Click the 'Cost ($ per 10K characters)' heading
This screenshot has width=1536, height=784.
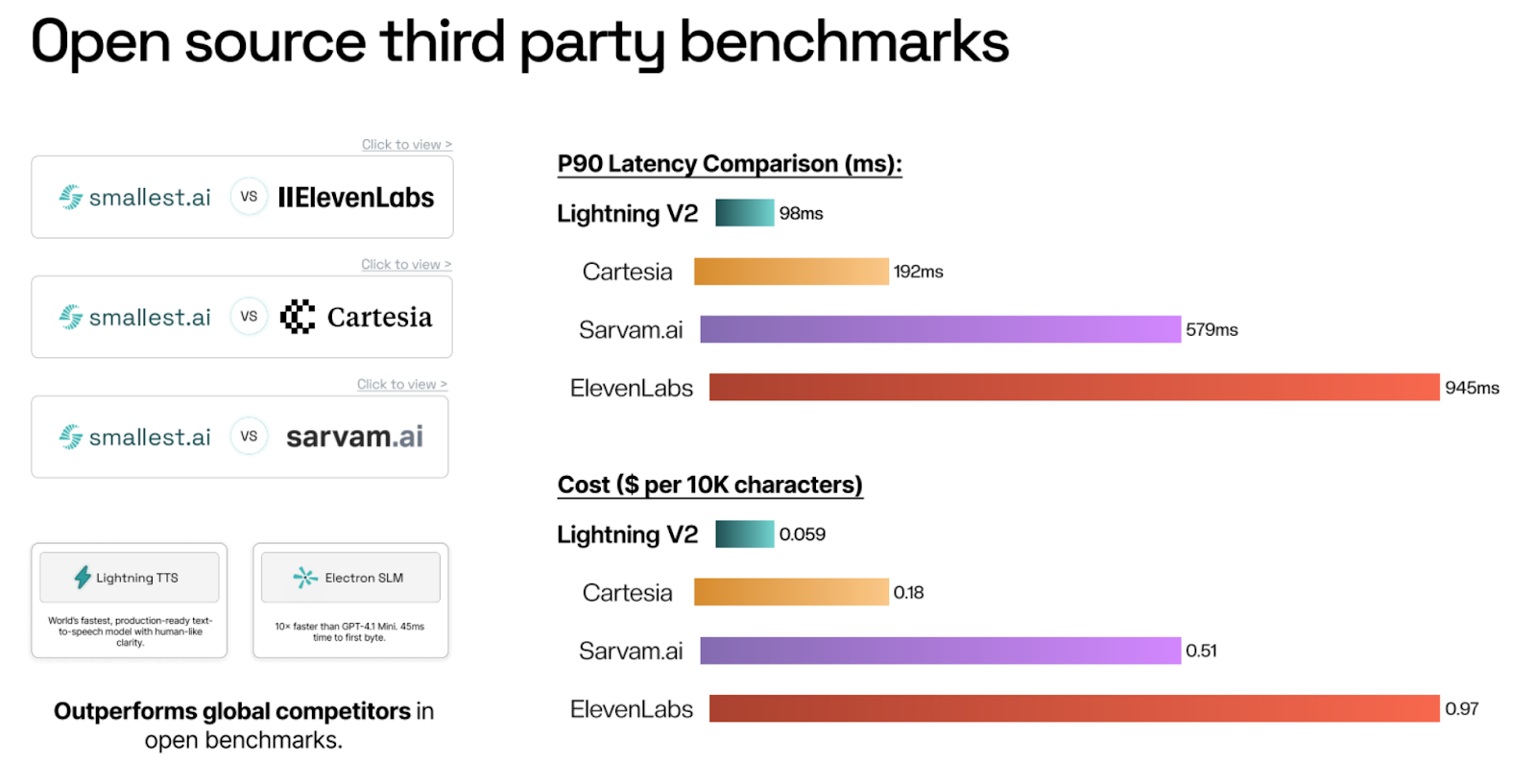tap(709, 486)
